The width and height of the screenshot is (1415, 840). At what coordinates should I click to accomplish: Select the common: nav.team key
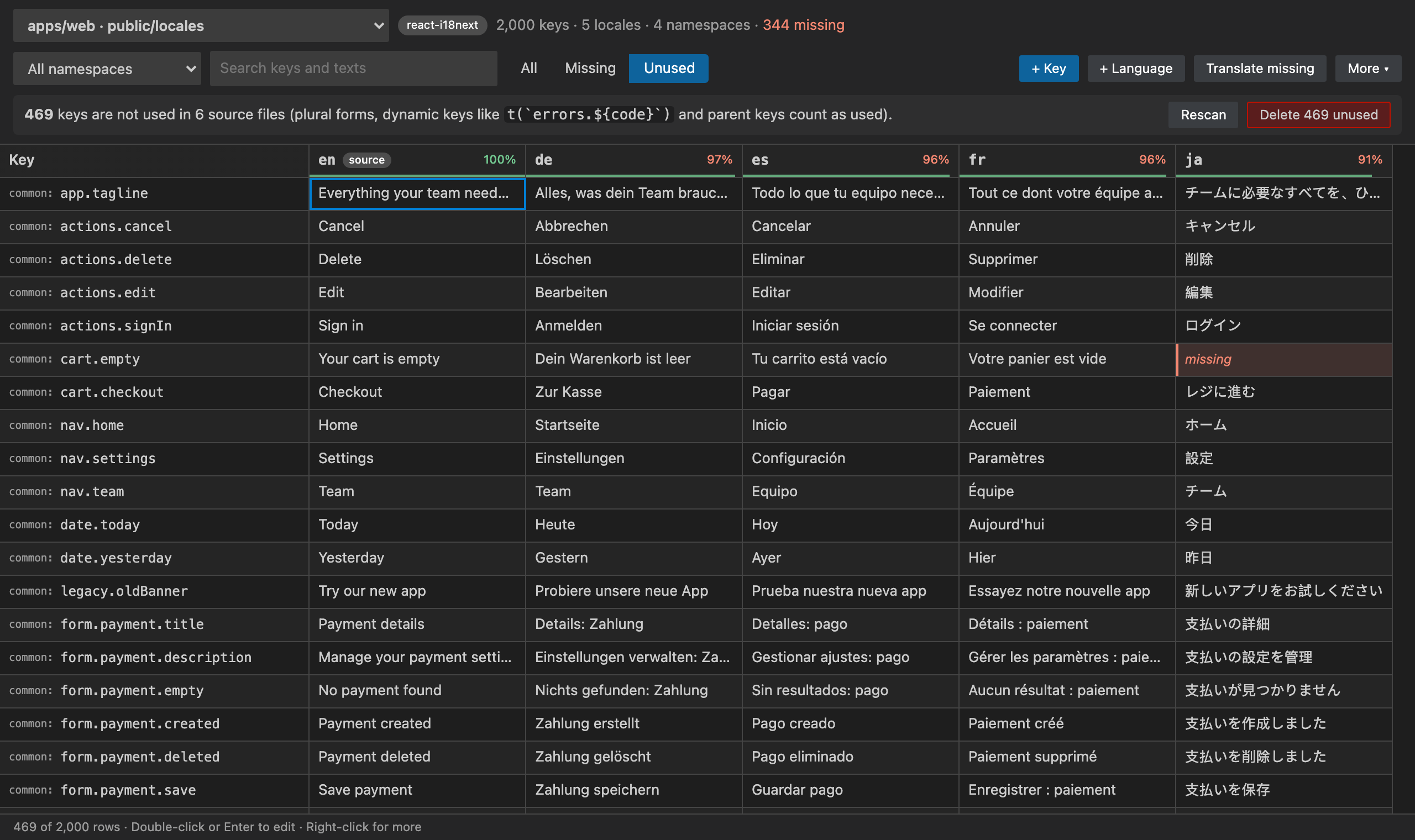coord(154,492)
